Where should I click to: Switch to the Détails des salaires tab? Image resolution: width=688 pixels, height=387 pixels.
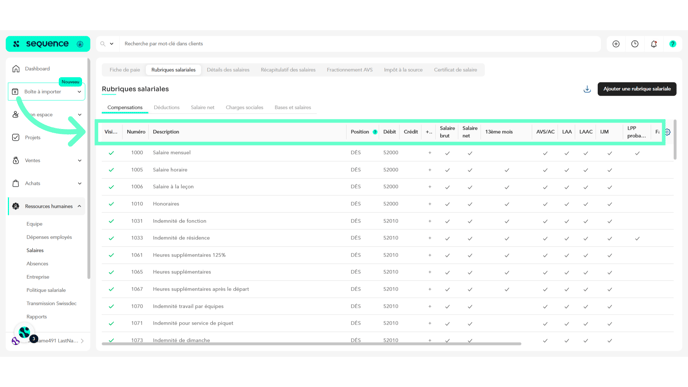click(x=228, y=70)
